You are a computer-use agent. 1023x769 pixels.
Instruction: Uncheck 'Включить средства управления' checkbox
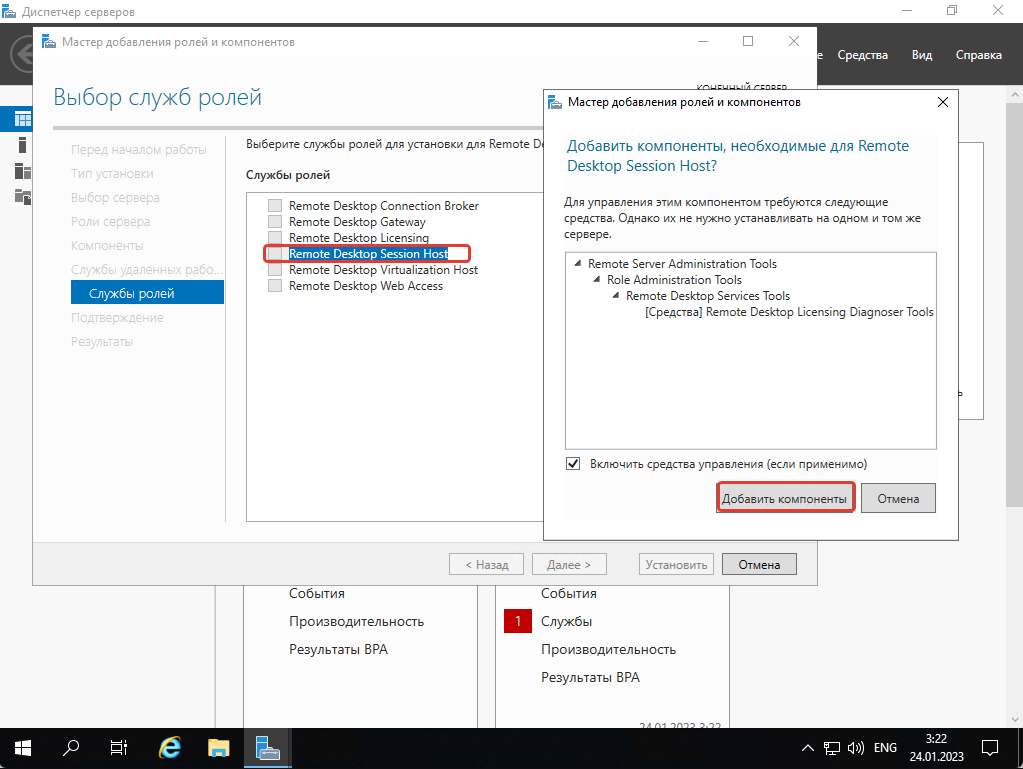(573, 464)
